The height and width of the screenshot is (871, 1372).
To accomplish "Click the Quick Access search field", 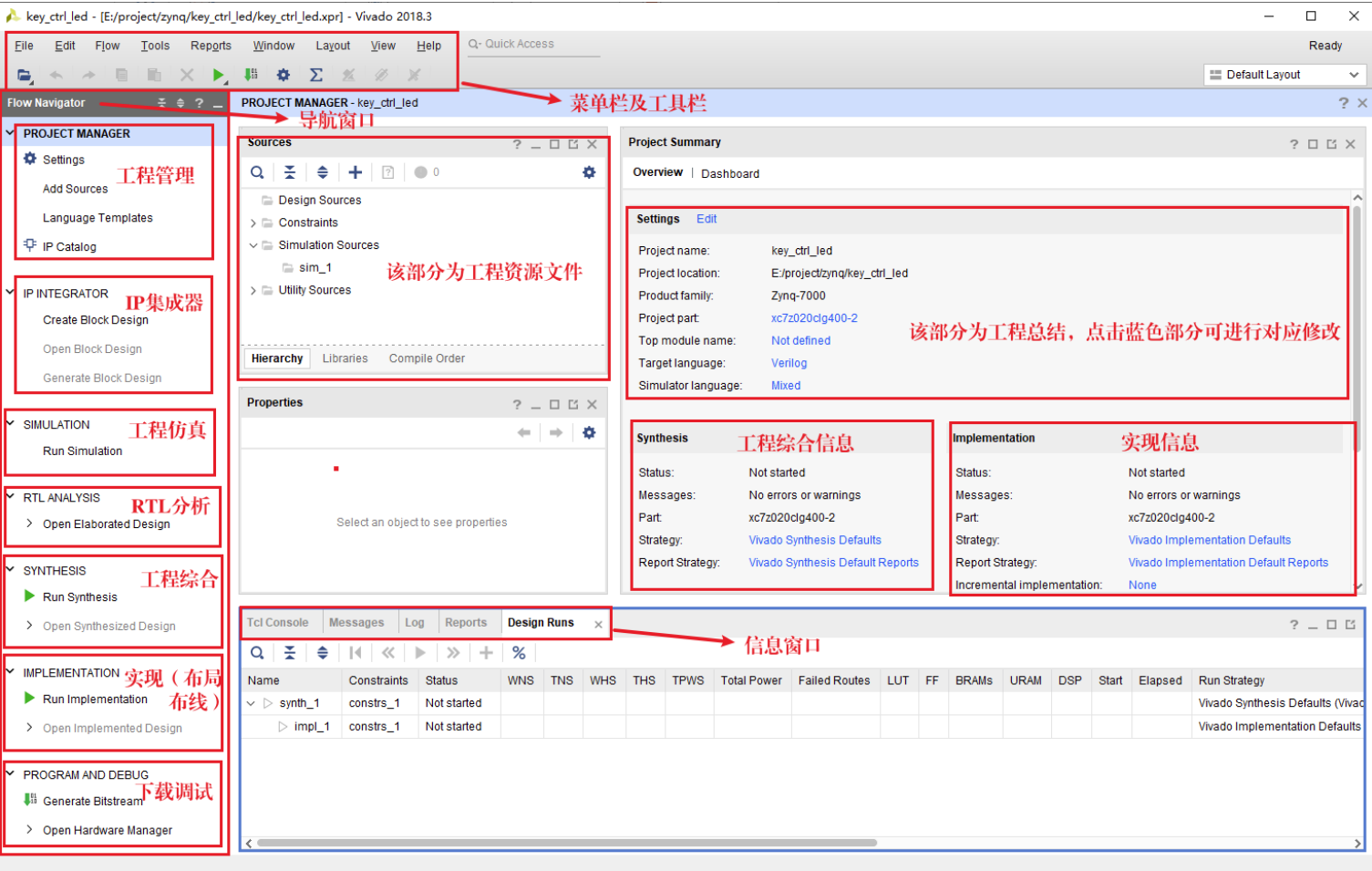I will 532,45.
